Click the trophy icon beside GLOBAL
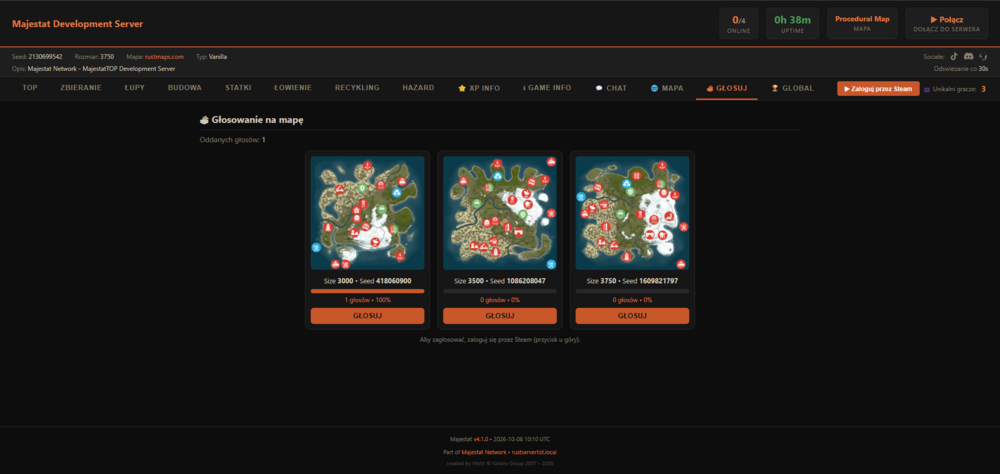The width and height of the screenshot is (1000, 474). pos(775,88)
